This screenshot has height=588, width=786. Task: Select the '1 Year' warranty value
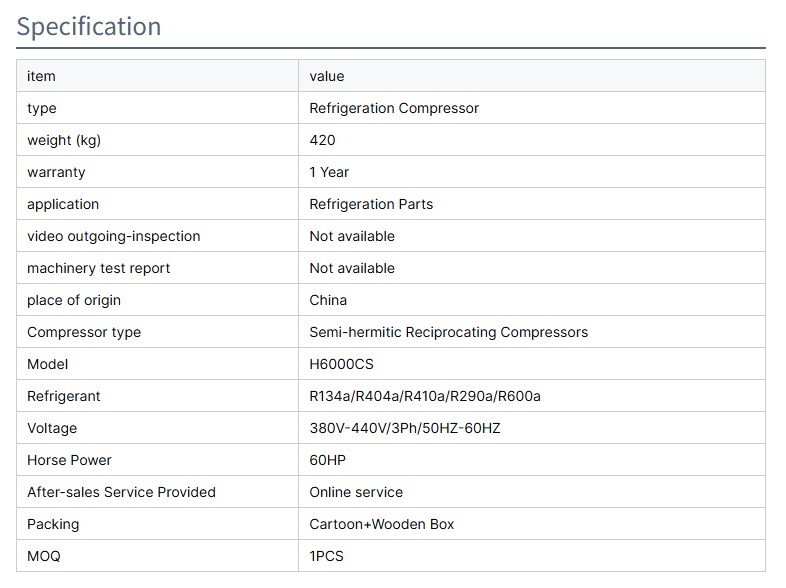[x=329, y=172]
